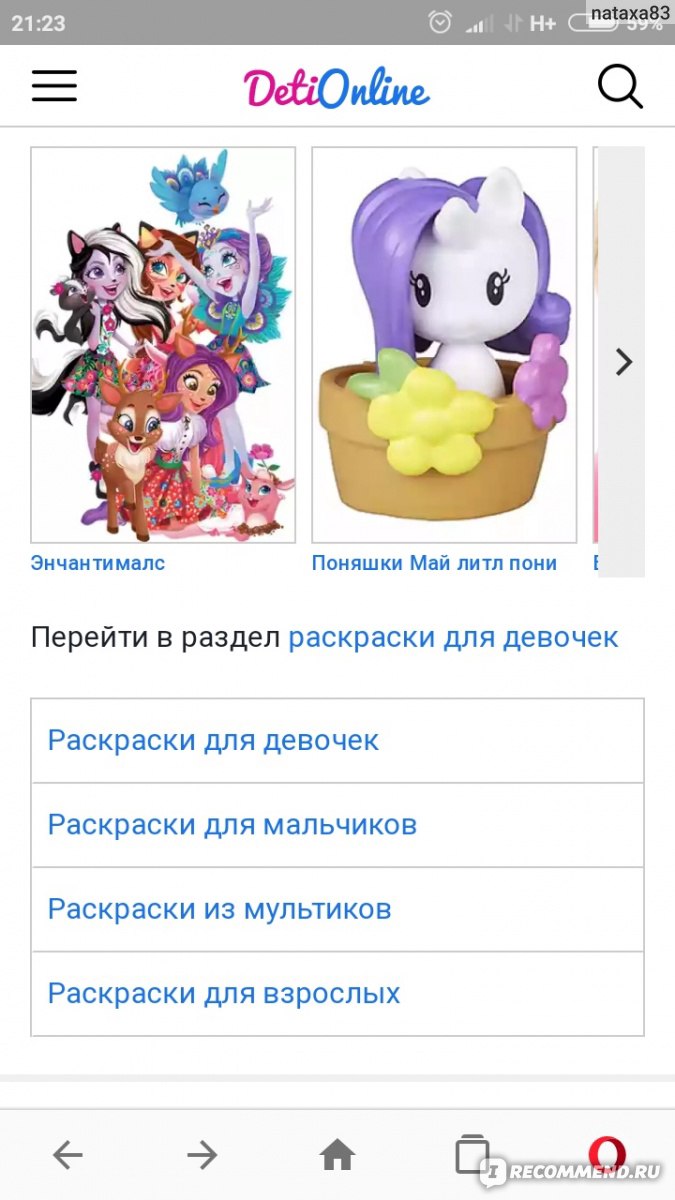Select Раскраски для мальчиков menu row
The image size is (675, 1200).
tap(338, 825)
